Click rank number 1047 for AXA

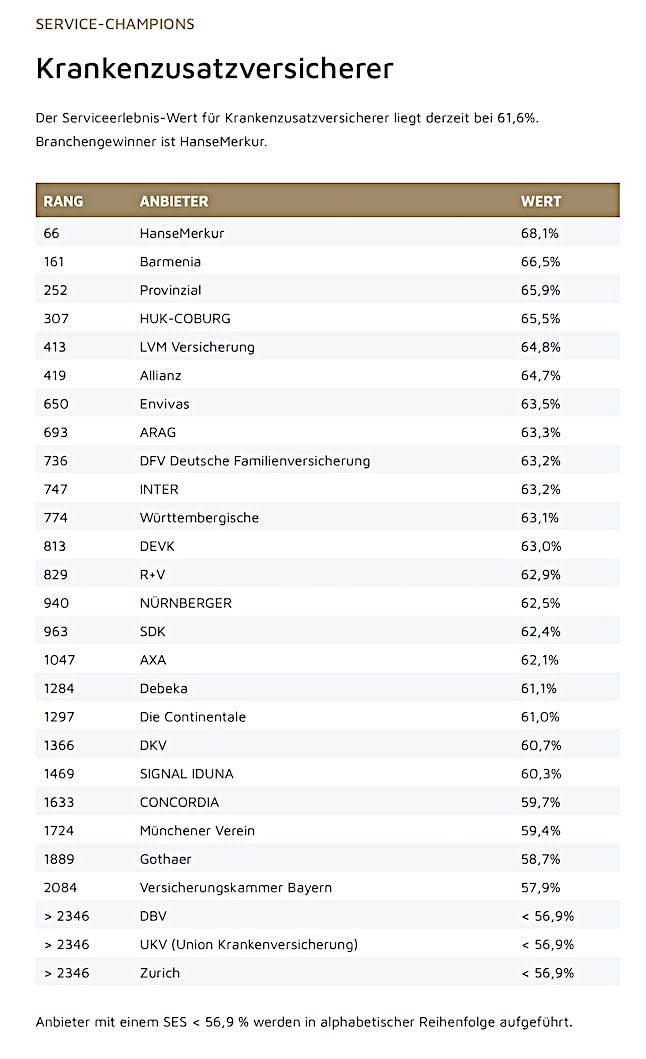coord(59,660)
